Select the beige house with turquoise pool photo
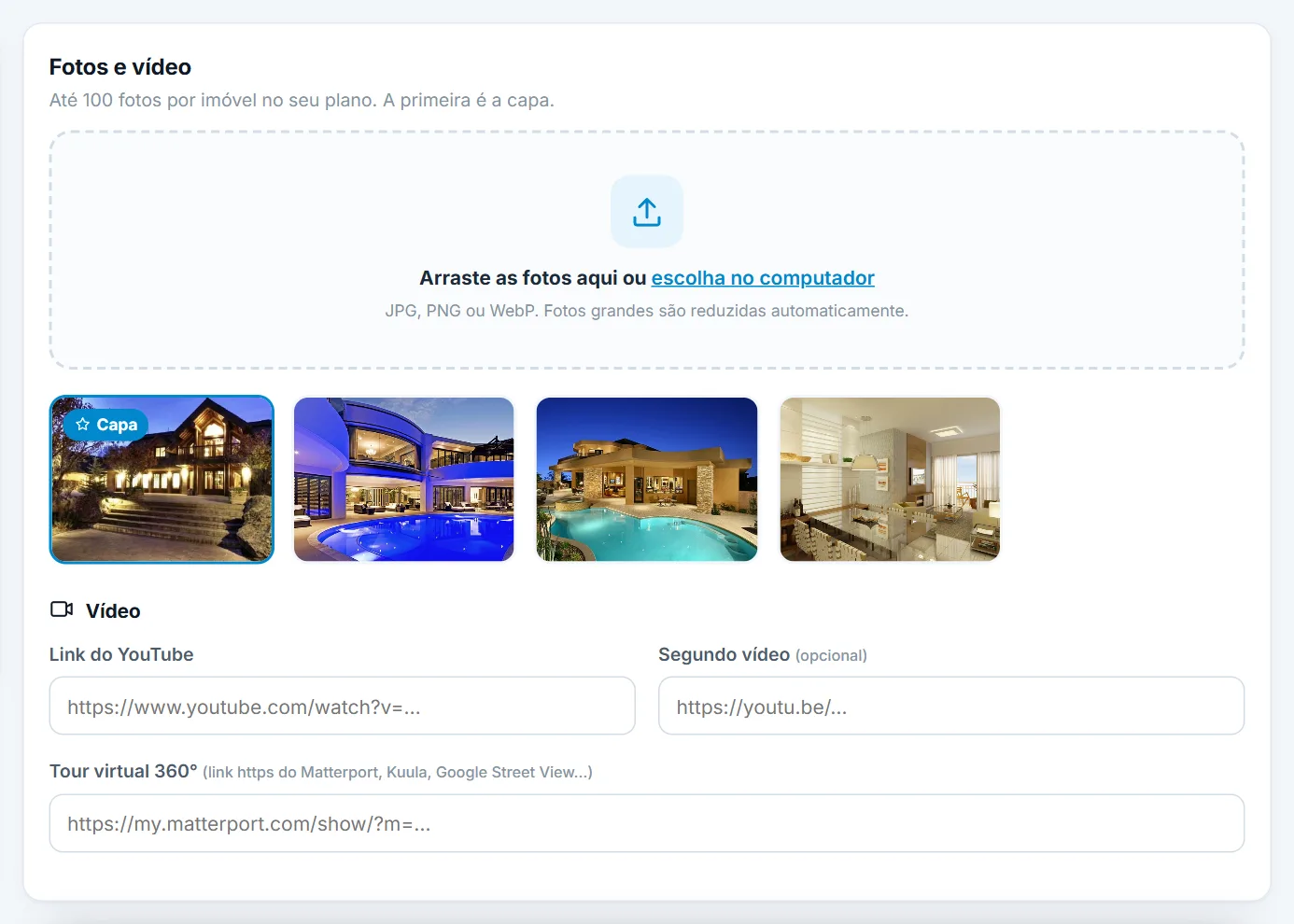 (x=647, y=480)
